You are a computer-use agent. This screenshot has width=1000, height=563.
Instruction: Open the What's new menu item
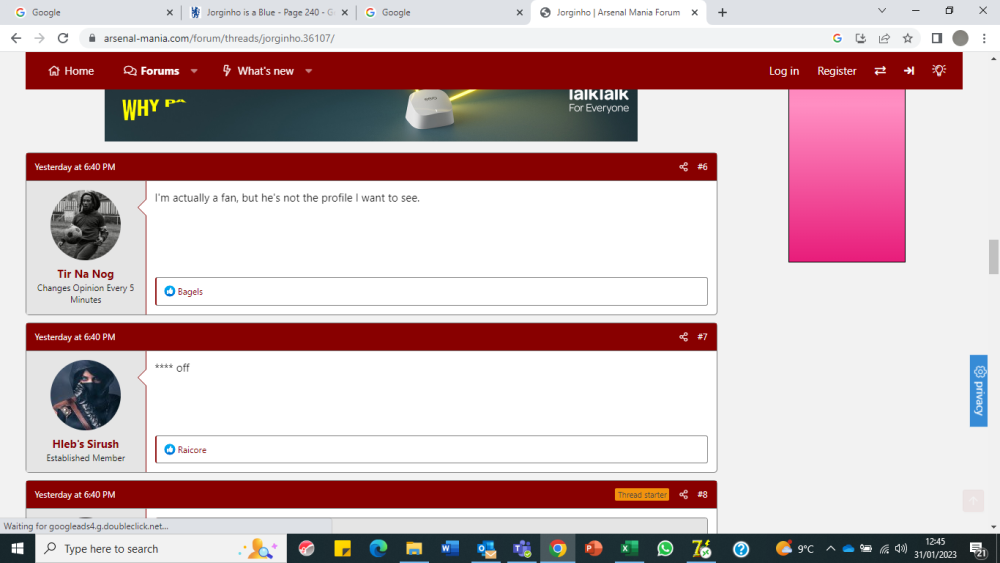pyautogui.click(x=258, y=71)
